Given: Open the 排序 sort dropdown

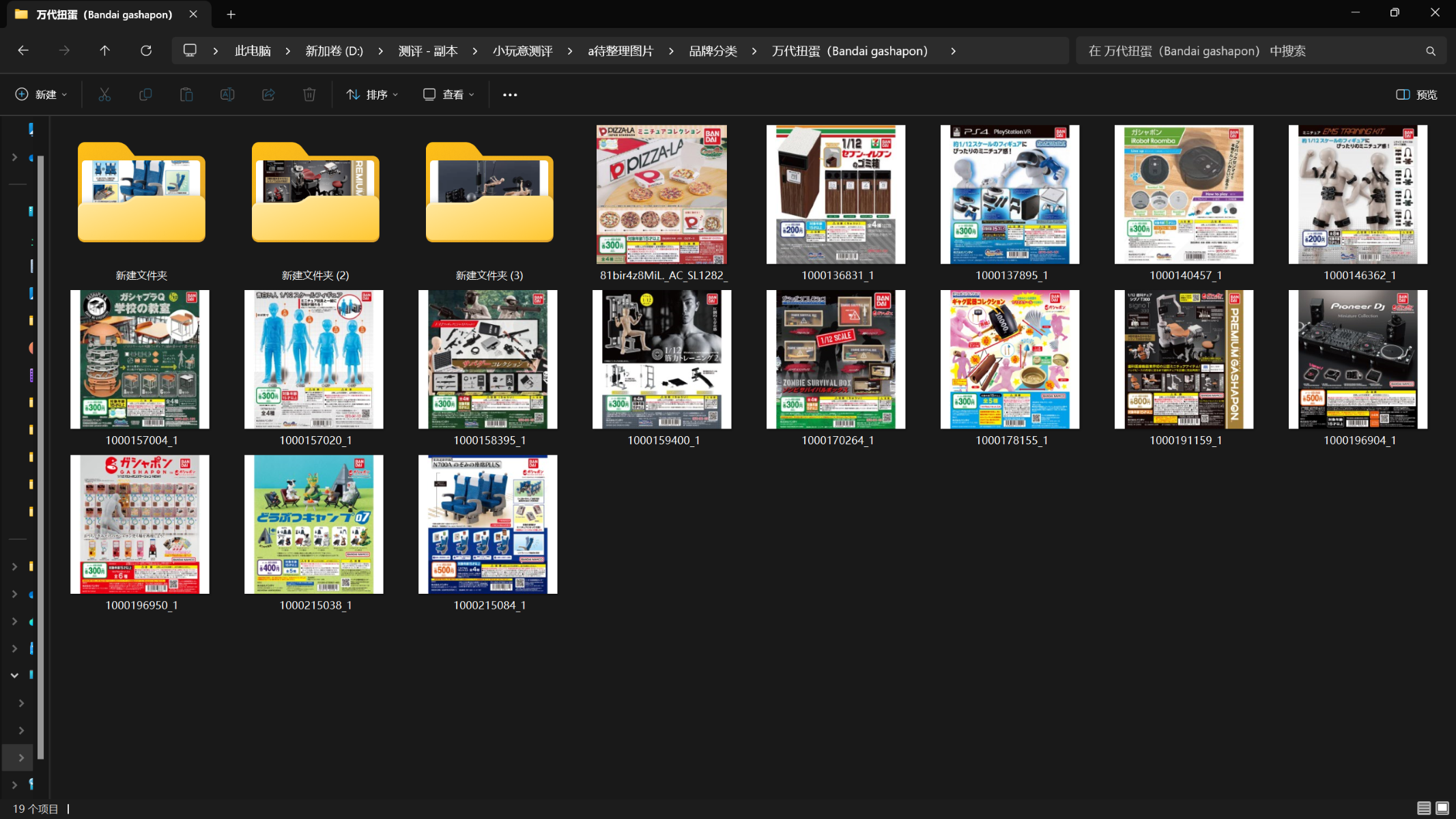Looking at the screenshot, I should (372, 94).
